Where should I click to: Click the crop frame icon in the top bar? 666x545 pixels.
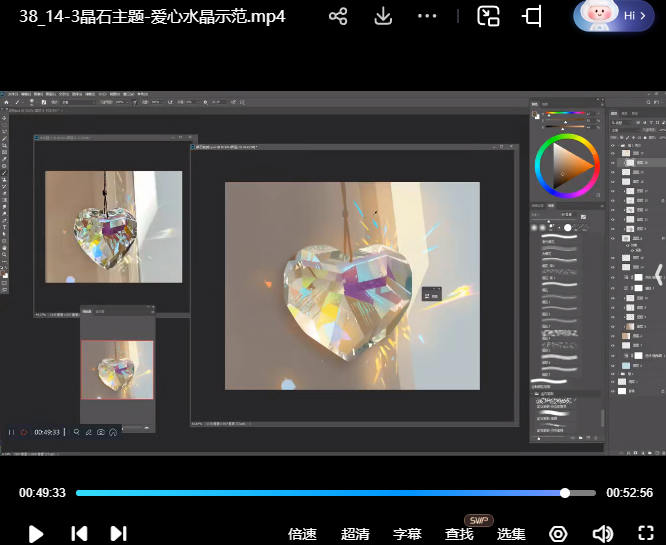point(532,16)
